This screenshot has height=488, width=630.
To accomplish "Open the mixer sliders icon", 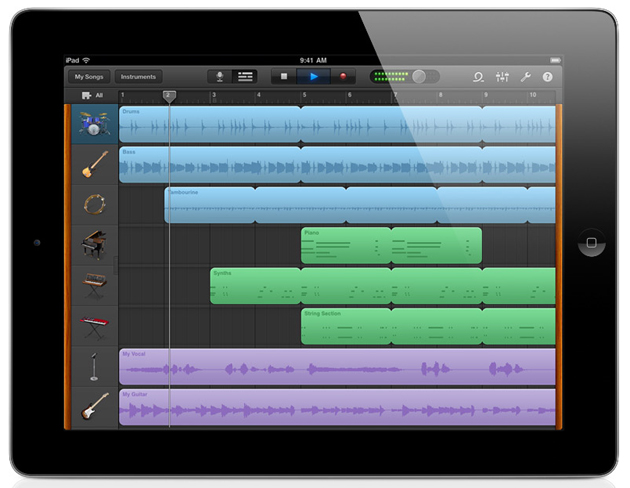I will point(502,77).
